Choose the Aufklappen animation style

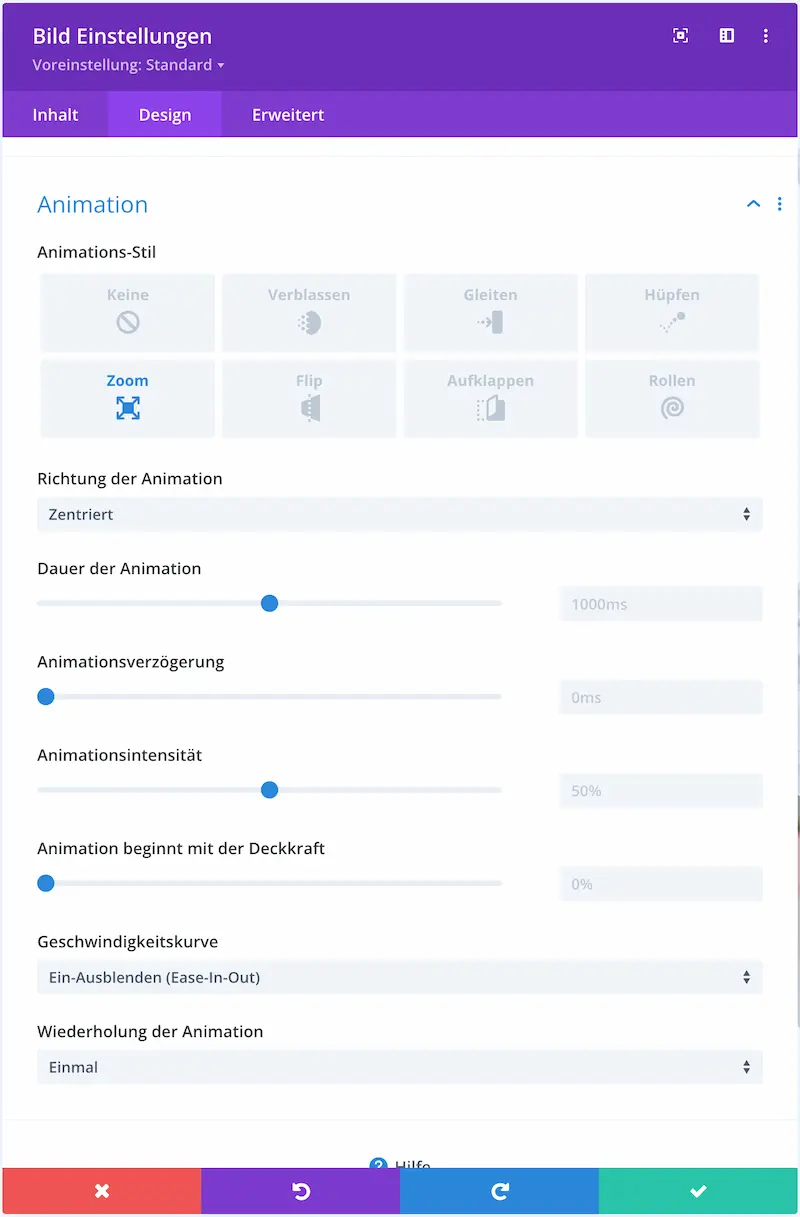coord(490,397)
